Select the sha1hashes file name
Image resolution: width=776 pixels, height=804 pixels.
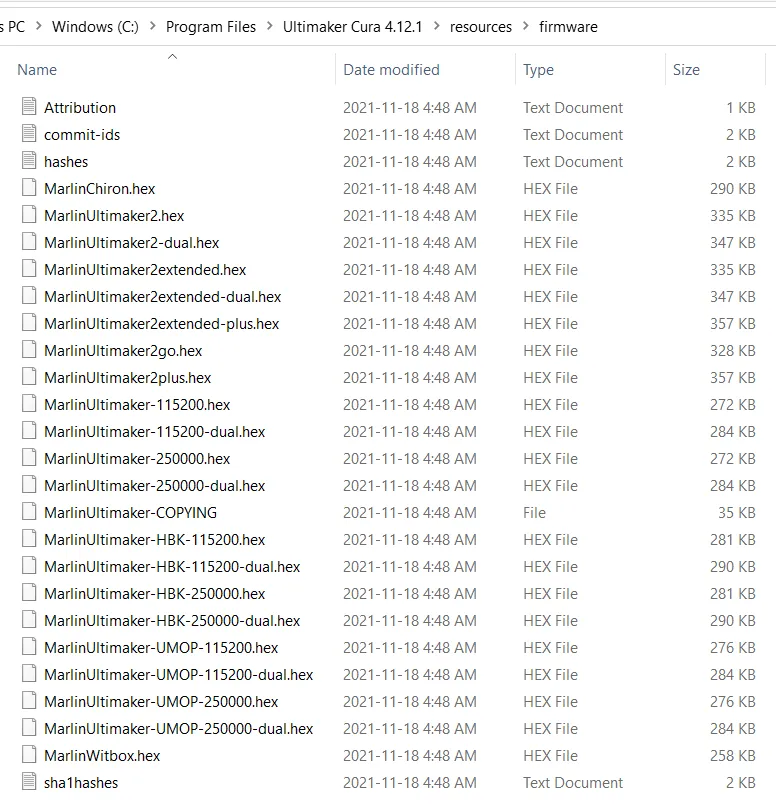click(81, 783)
